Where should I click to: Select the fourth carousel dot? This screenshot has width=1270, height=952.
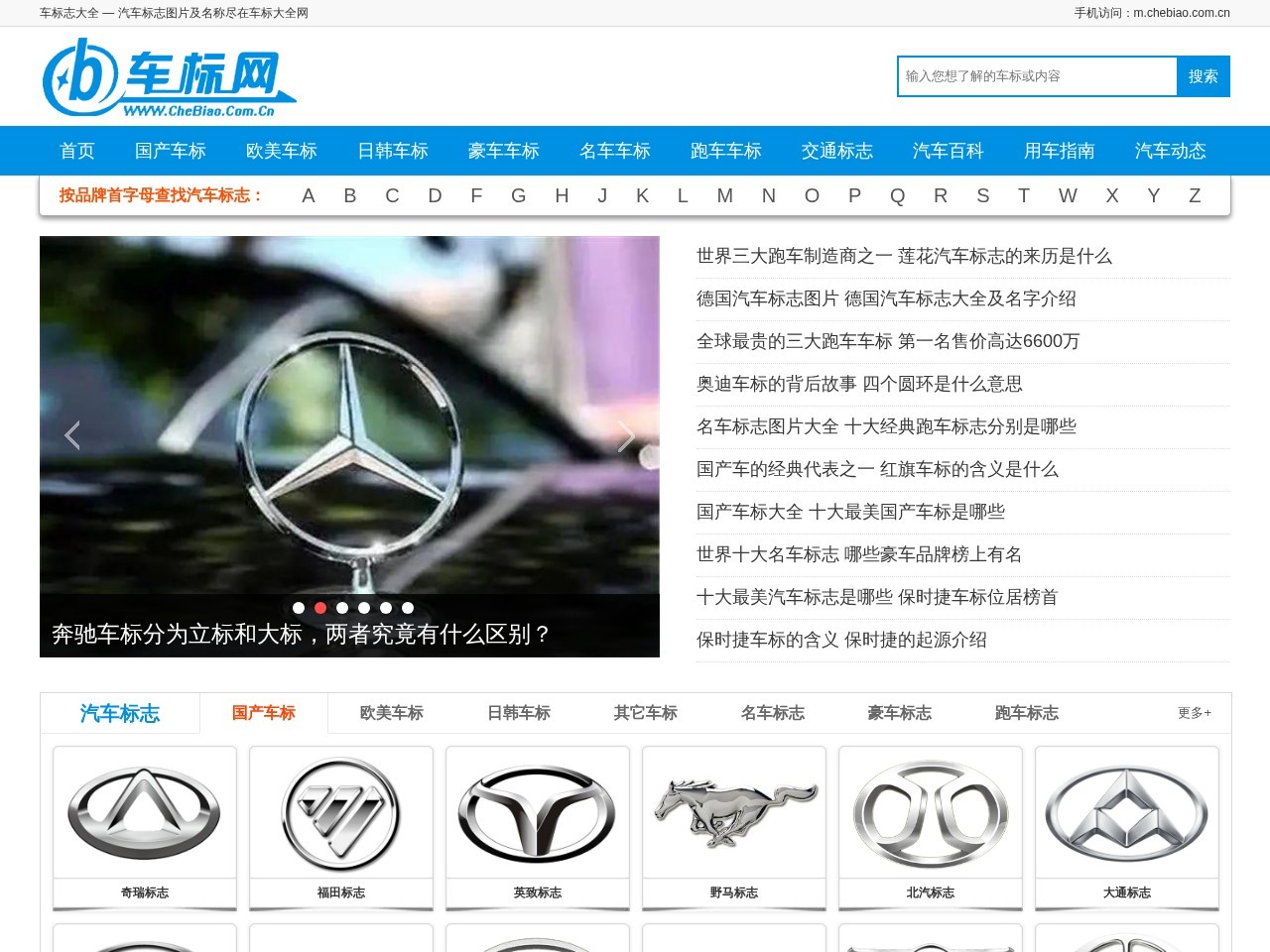coord(364,608)
